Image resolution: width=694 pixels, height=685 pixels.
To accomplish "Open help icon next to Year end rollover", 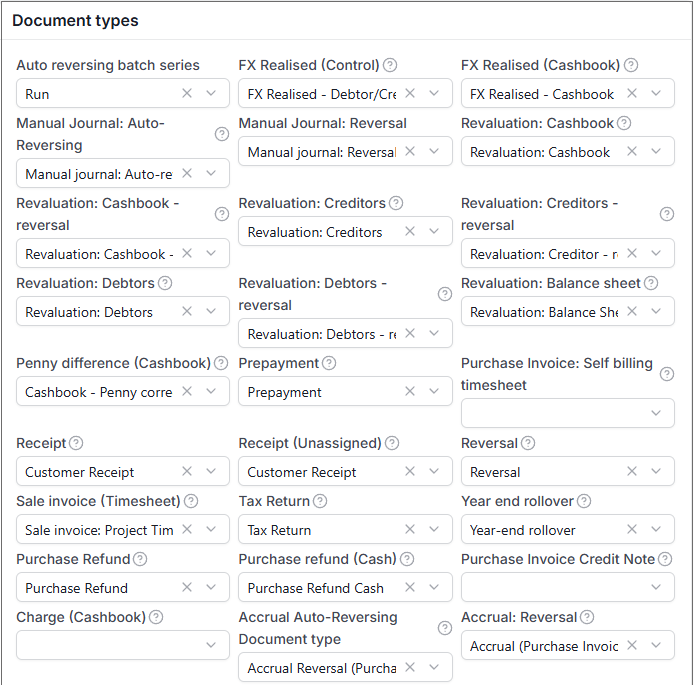I will tap(584, 501).
